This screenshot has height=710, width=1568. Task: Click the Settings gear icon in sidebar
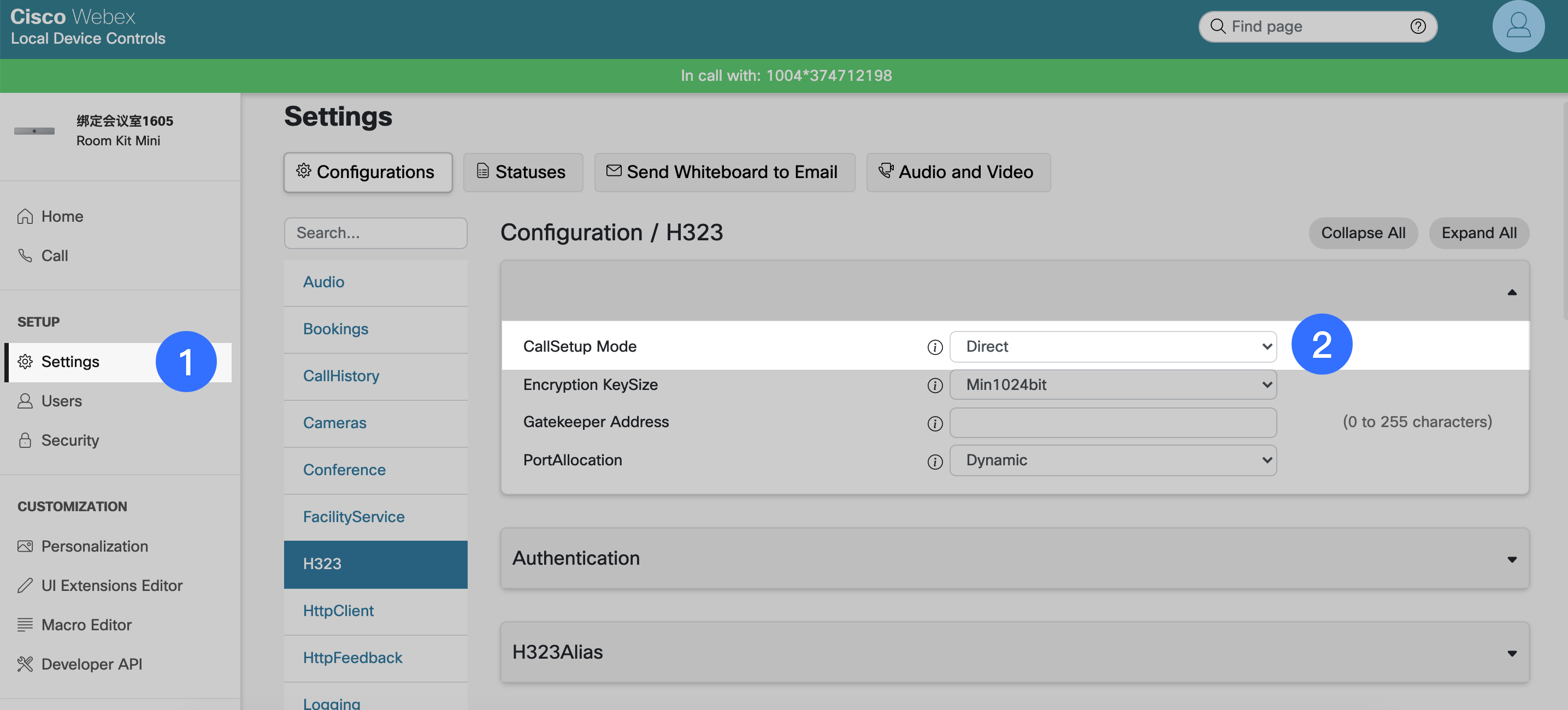click(x=25, y=362)
